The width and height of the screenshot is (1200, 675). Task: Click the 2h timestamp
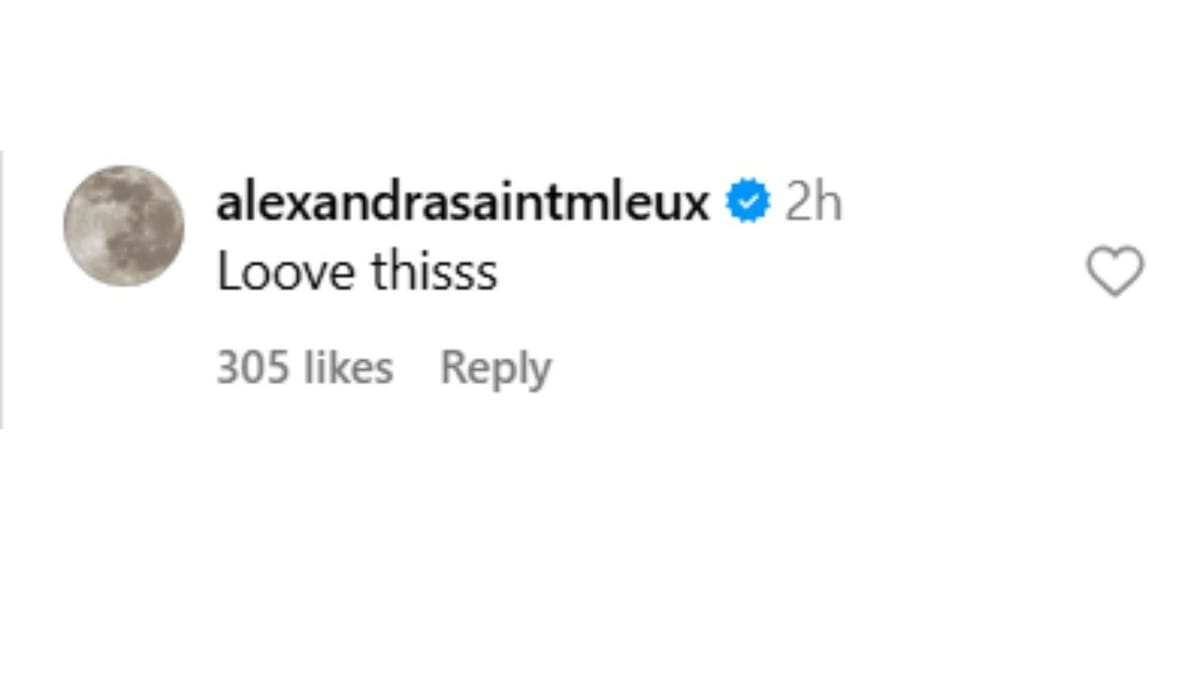(812, 200)
